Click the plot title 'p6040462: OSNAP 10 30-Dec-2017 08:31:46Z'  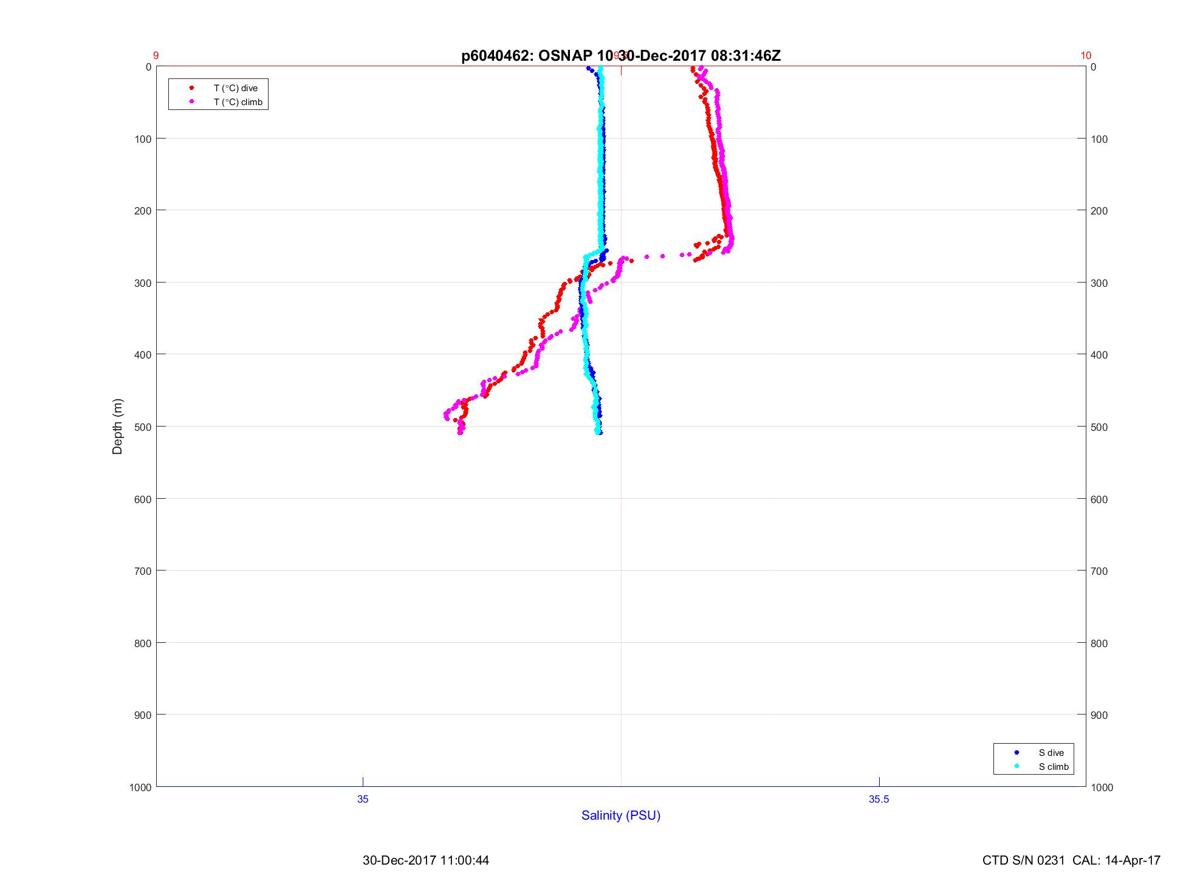621,56
